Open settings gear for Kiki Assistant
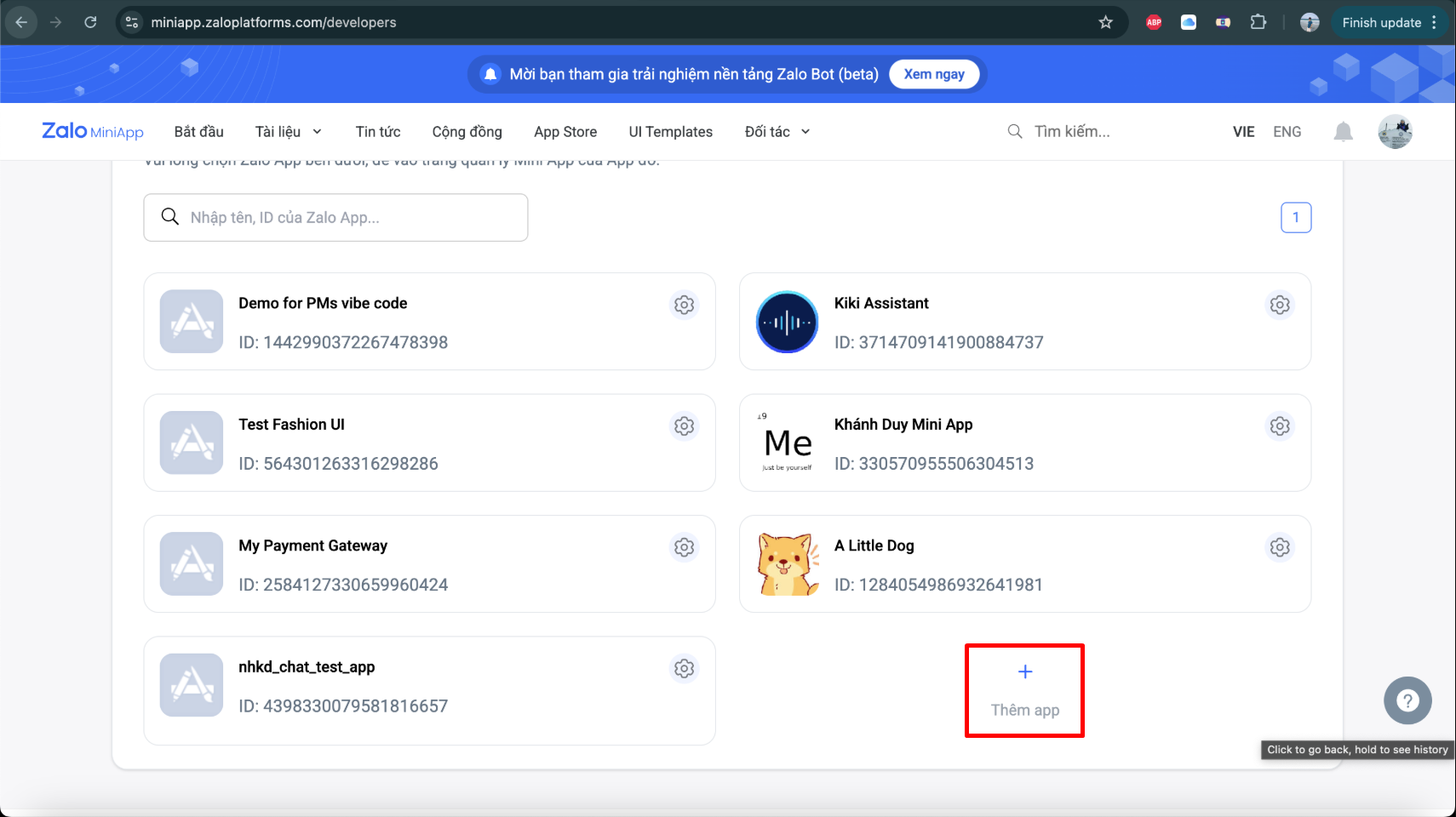The width and height of the screenshot is (1456, 817). point(1279,305)
